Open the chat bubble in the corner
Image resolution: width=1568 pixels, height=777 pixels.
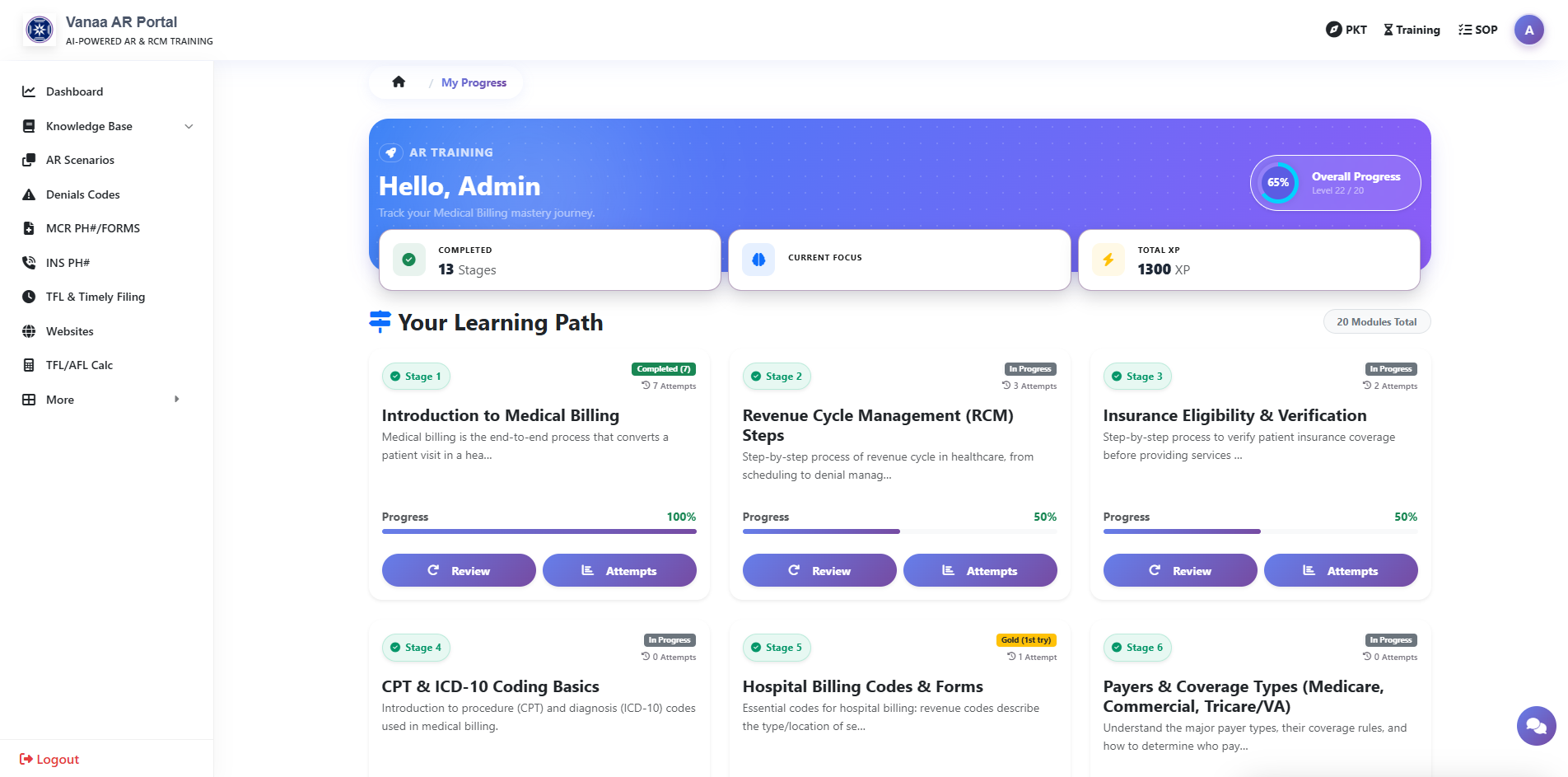click(1535, 726)
